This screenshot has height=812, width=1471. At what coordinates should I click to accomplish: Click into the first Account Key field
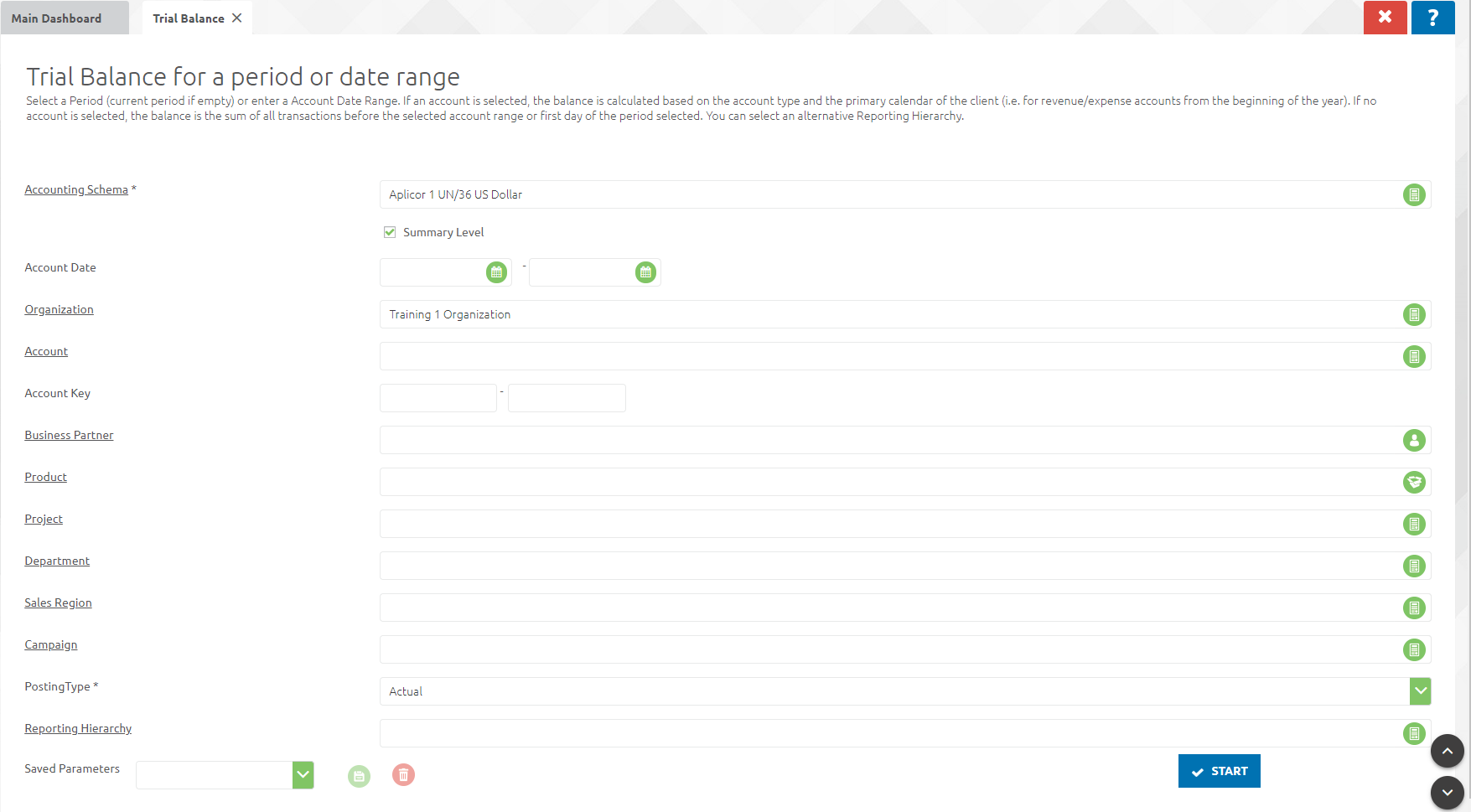tap(438, 398)
